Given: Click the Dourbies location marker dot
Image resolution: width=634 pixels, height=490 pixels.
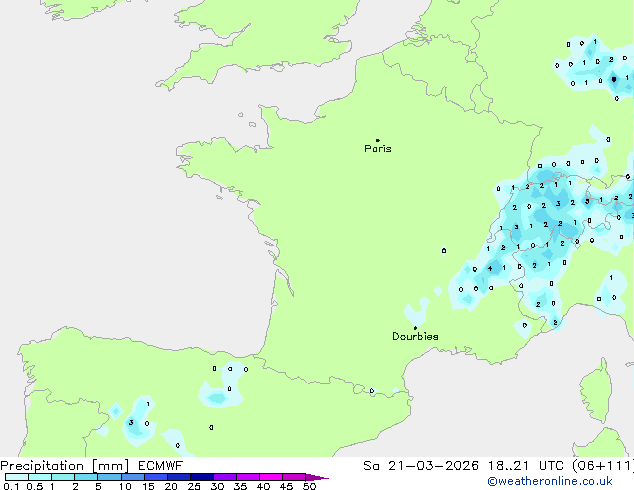Looking at the screenshot, I should (415, 328).
